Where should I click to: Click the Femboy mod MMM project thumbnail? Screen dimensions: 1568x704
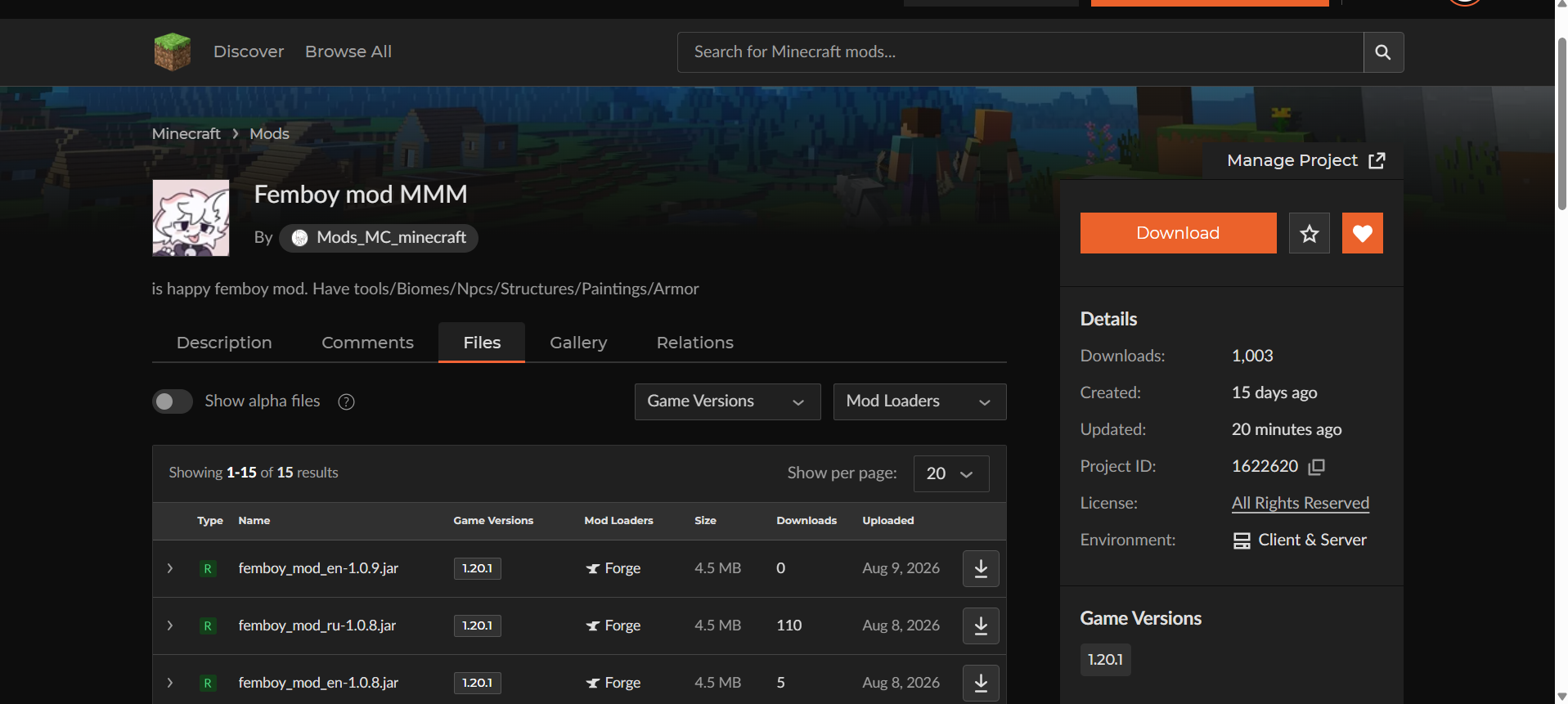pyautogui.click(x=191, y=218)
